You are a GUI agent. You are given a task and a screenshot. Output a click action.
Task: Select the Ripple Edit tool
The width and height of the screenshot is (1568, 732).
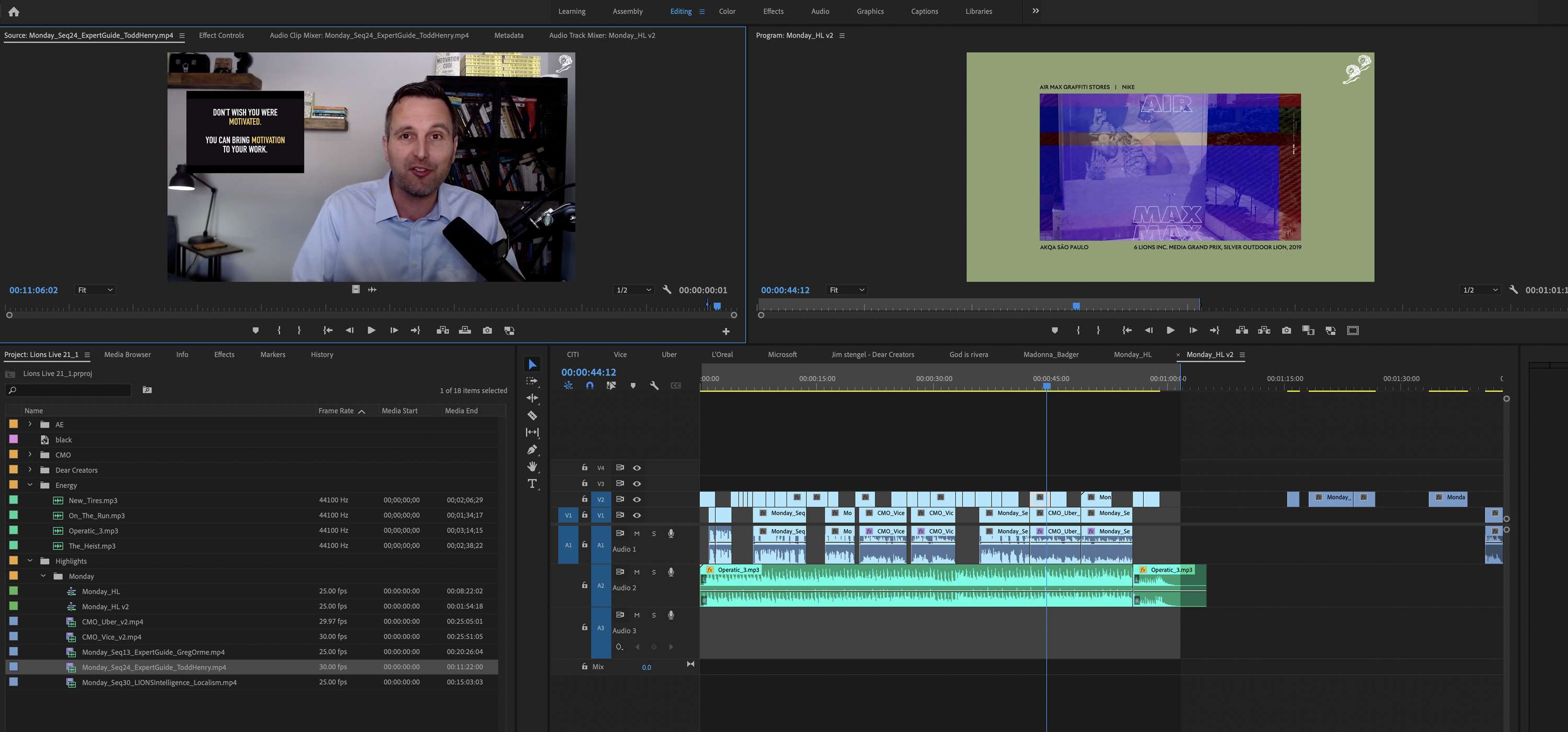532,398
